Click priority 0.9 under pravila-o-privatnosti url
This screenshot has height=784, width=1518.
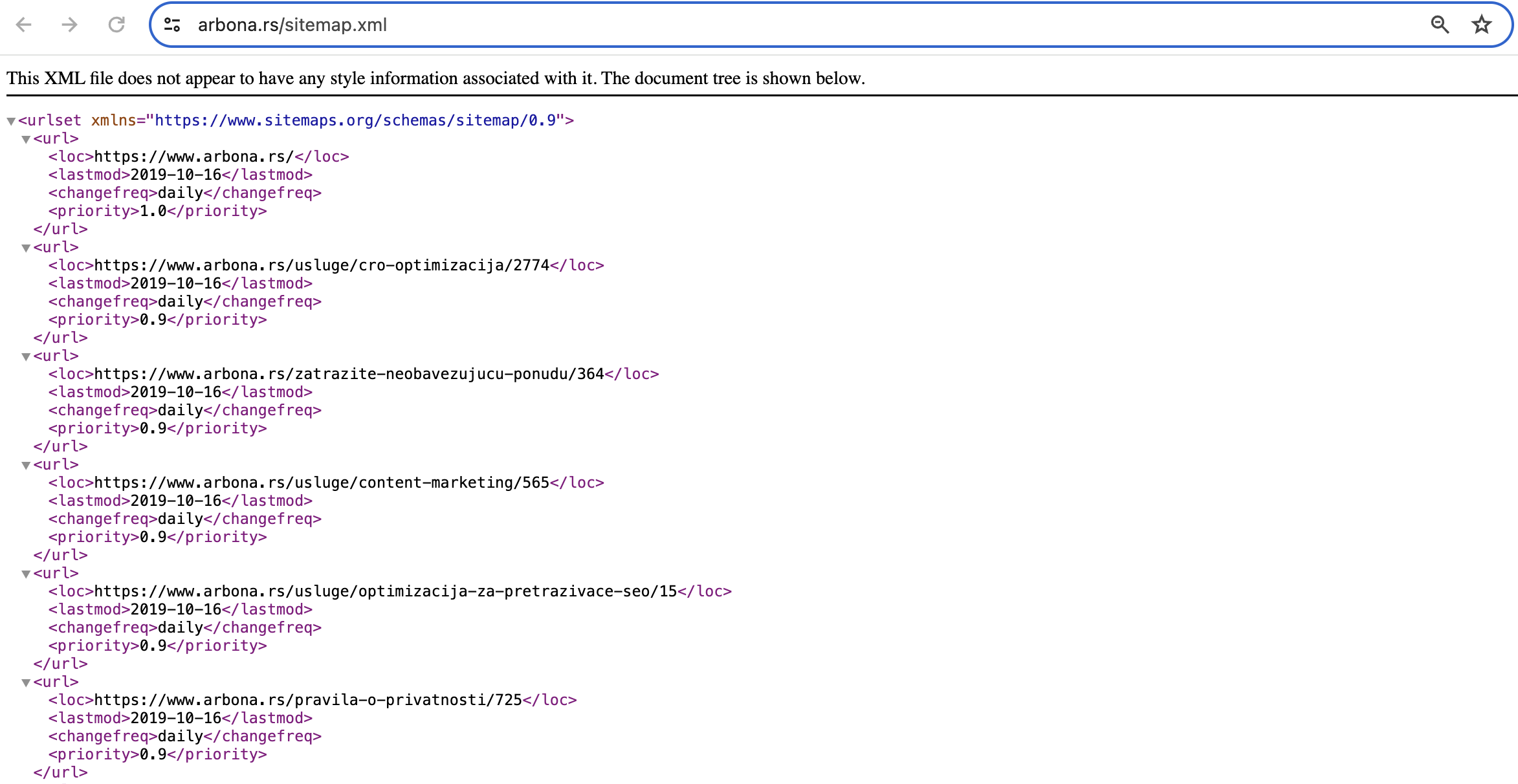[x=157, y=754]
